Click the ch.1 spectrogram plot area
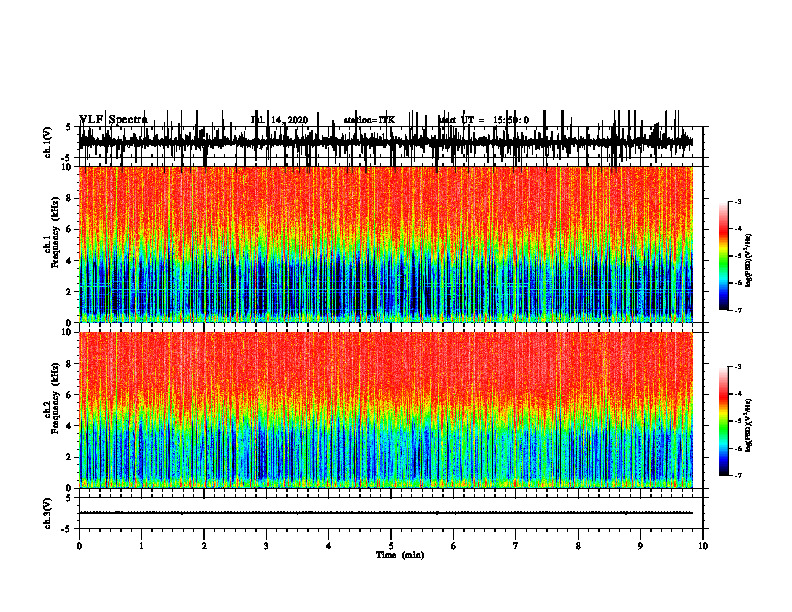792x612 pixels. coord(386,244)
